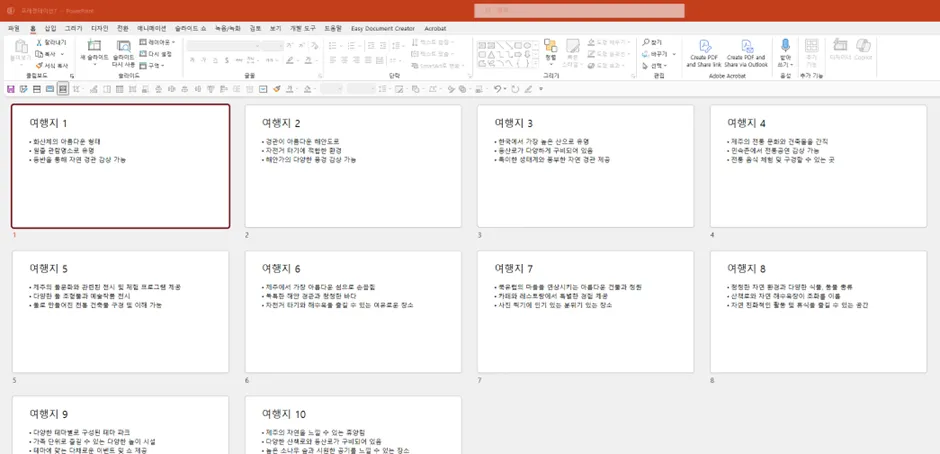The image size is (940, 454).
Task: Open the 디자인 ribbon tab
Action: [100, 28]
